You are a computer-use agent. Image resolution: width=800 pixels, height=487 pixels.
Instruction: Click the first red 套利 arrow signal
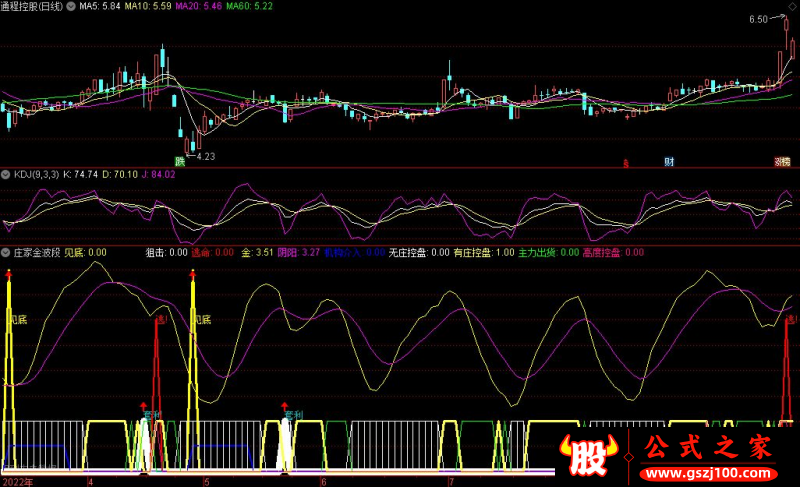pyautogui.click(x=151, y=412)
